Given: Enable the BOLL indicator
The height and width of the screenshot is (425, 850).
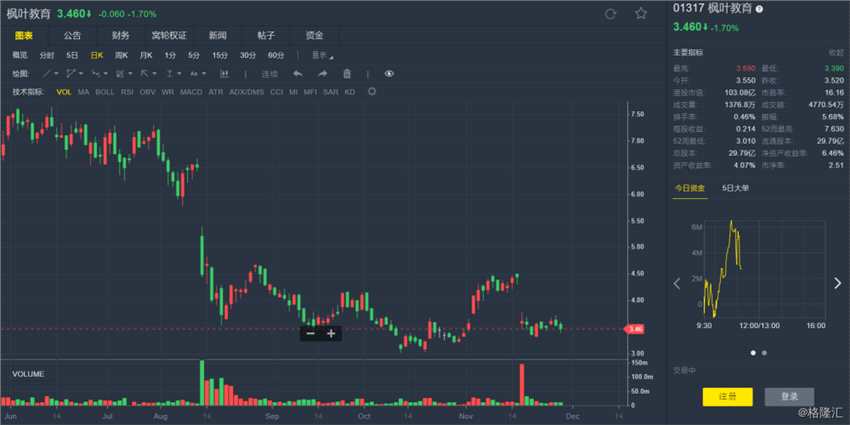Looking at the screenshot, I should 105,92.
